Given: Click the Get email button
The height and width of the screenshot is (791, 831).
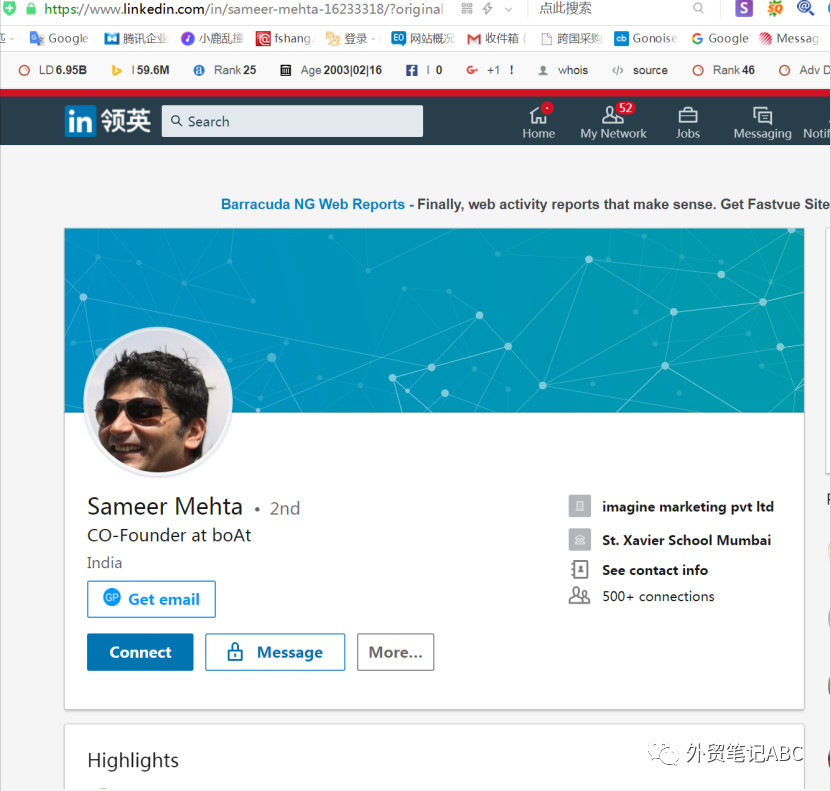Looking at the screenshot, I should click(151, 599).
